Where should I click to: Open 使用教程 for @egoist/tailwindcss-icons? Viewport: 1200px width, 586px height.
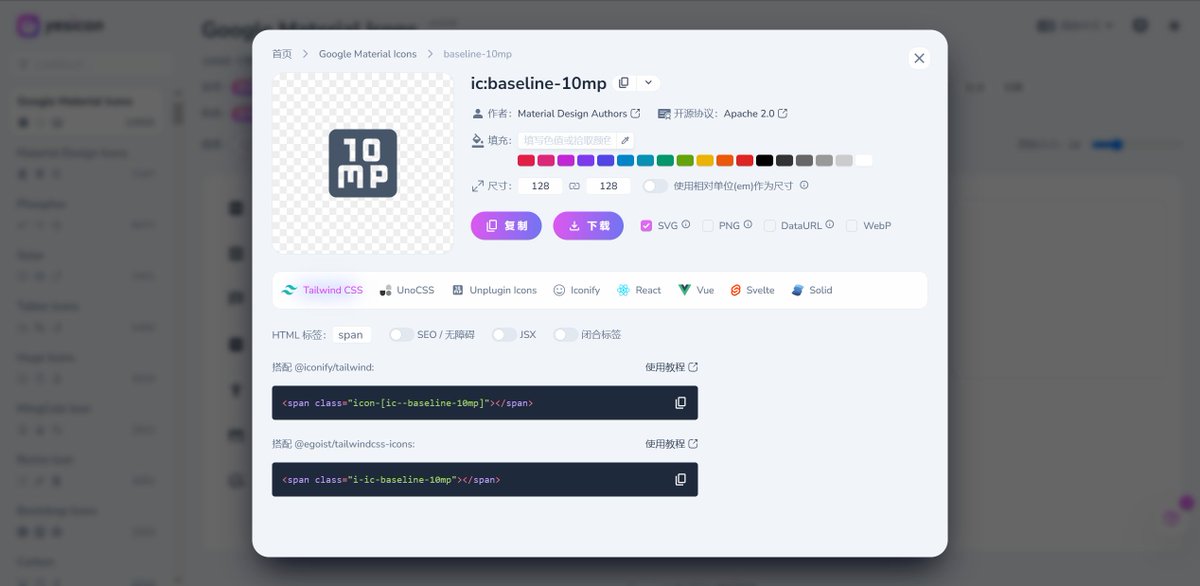point(671,444)
